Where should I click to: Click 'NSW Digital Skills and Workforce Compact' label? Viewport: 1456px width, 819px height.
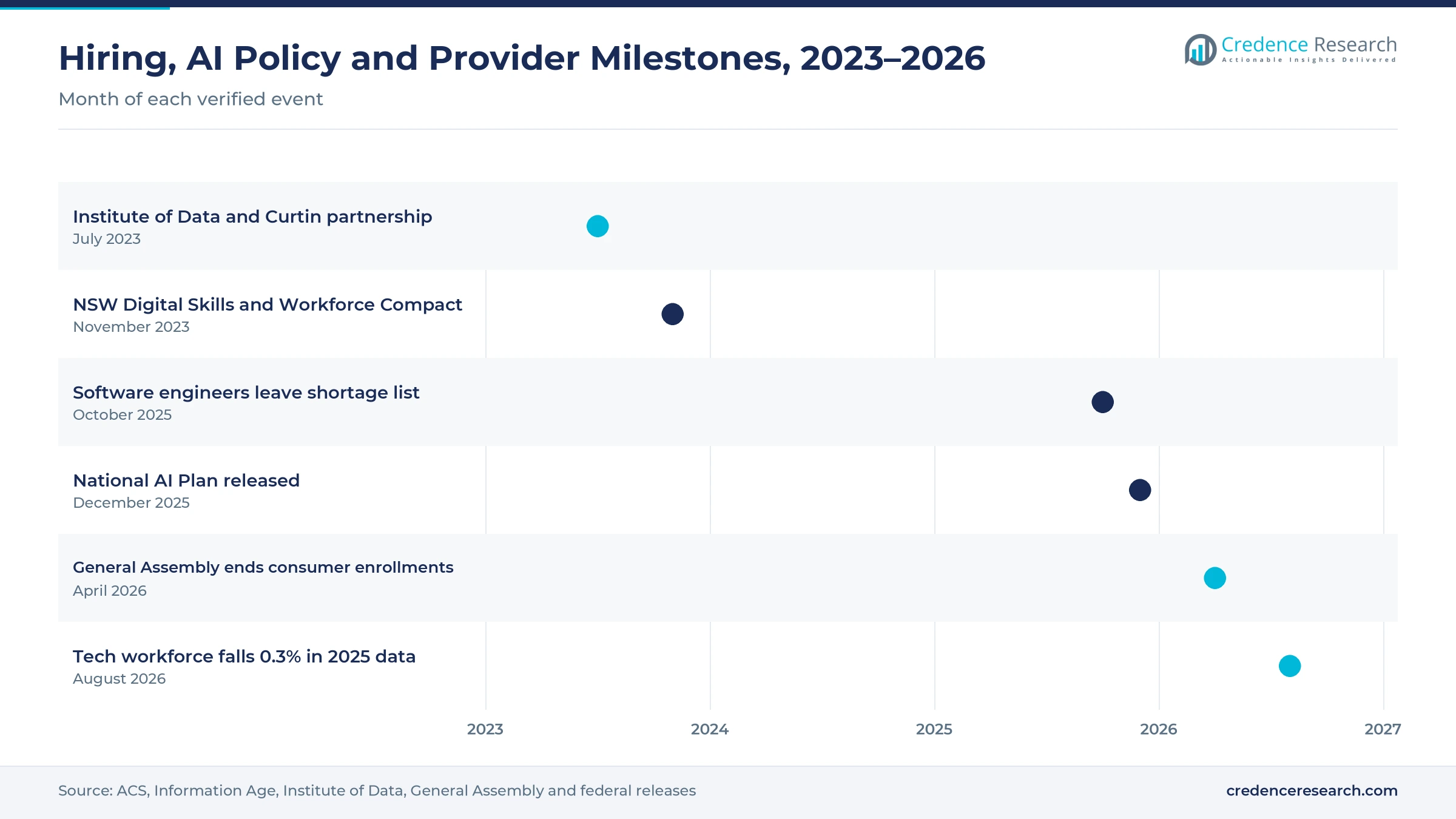(268, 305)
